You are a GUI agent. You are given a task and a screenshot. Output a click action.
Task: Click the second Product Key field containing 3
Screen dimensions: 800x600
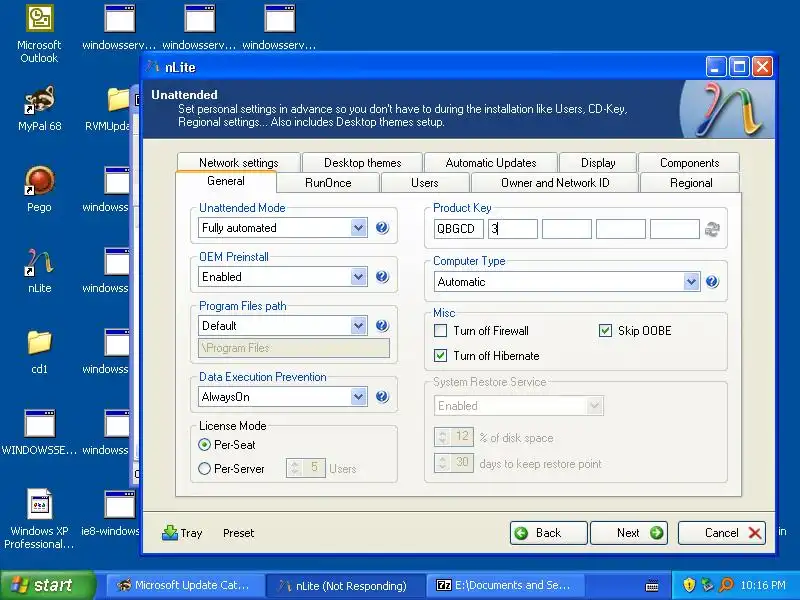pos(513,229)
